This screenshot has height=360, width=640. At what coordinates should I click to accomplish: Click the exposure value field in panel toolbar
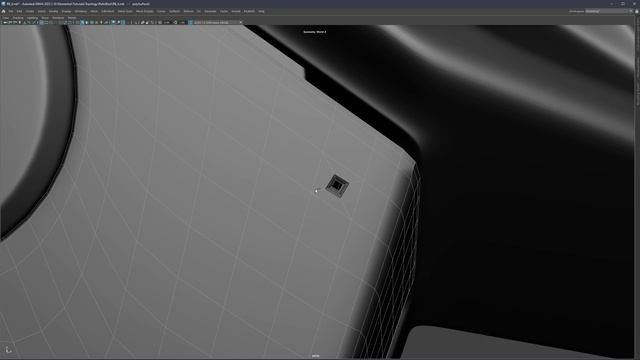point(167,22)
